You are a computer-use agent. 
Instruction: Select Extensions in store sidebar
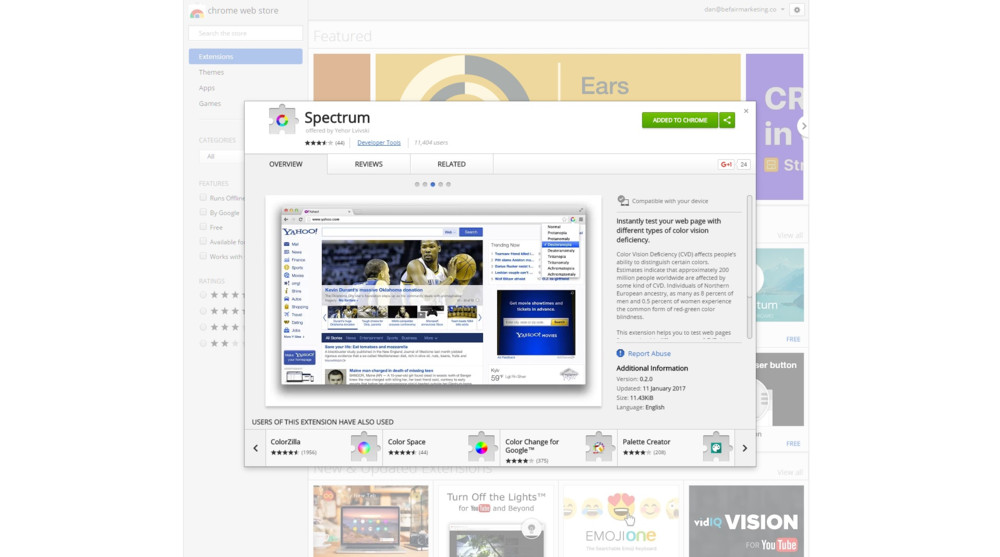pyautogui.click(x=246, y=56)
